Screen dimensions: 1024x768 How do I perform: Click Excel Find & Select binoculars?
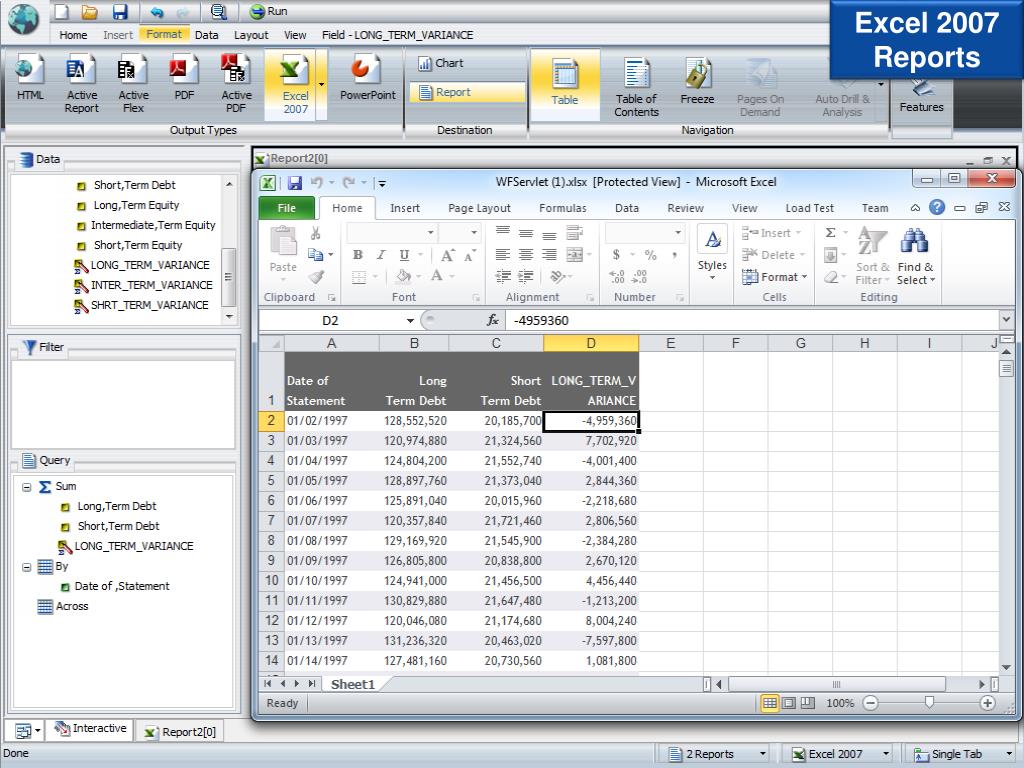[x=915, y=257]
